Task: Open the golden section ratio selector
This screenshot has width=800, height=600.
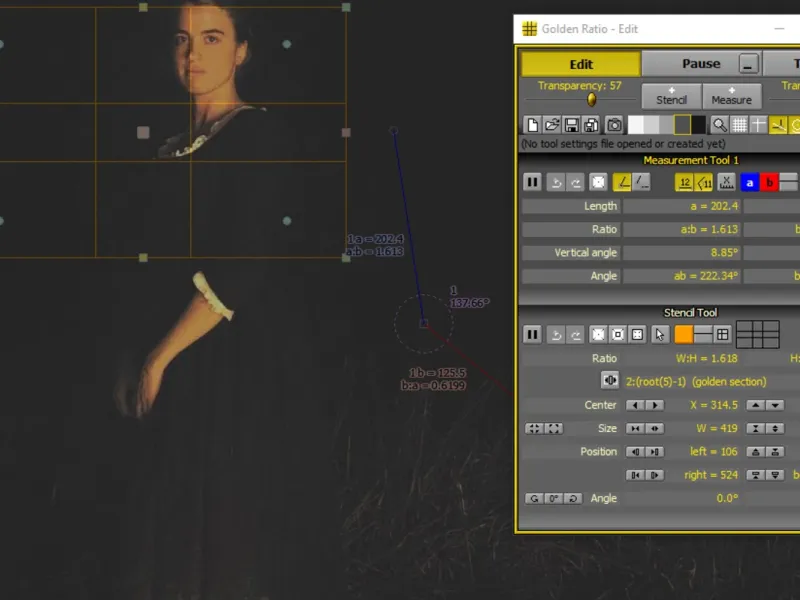Action: click(610, 381)
